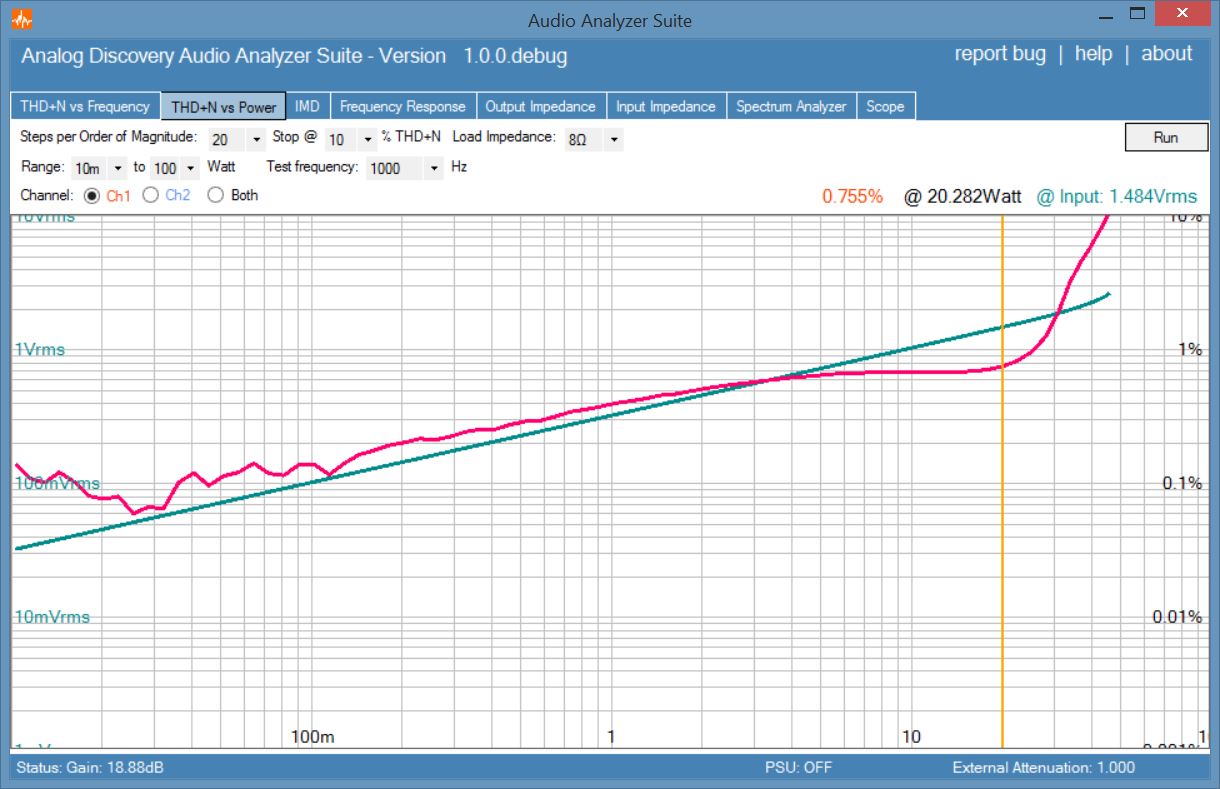
Task: Click the 20.282Watt power readout
Action: tap(963, 196)
